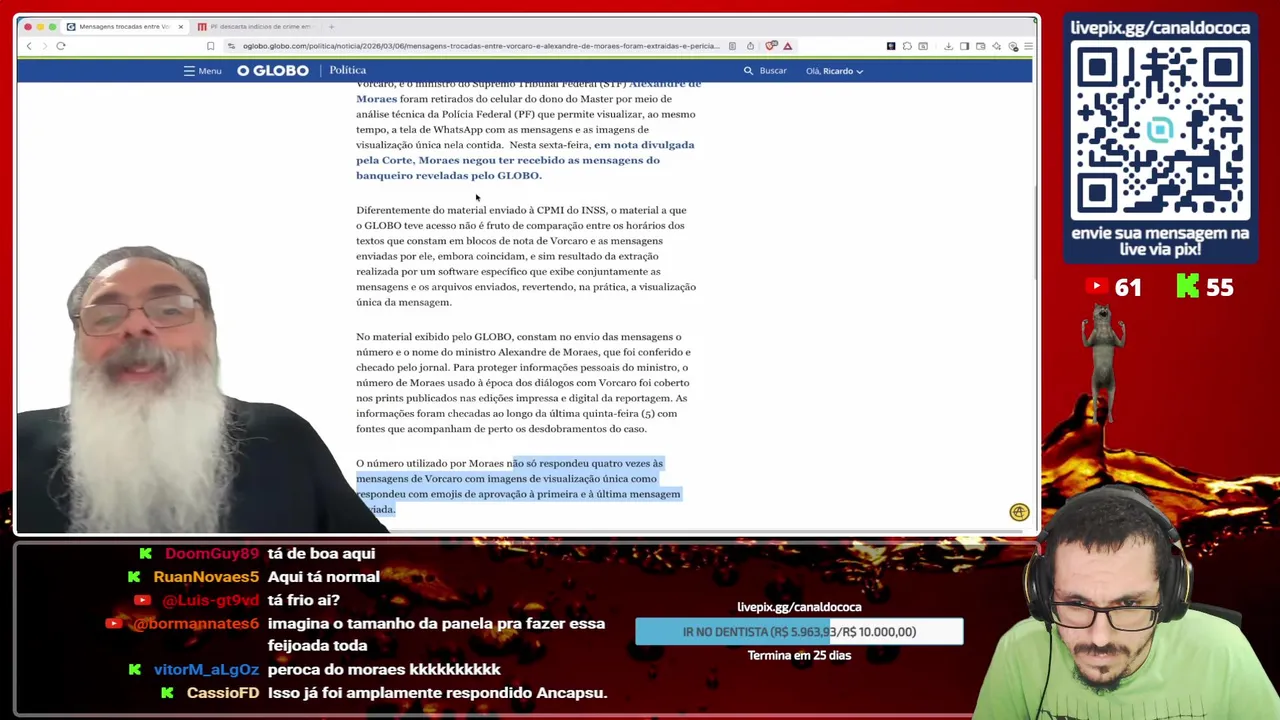Toggle reader mode icon in address bar
The height and width of the screenshot is (720, 1280).
732,46
